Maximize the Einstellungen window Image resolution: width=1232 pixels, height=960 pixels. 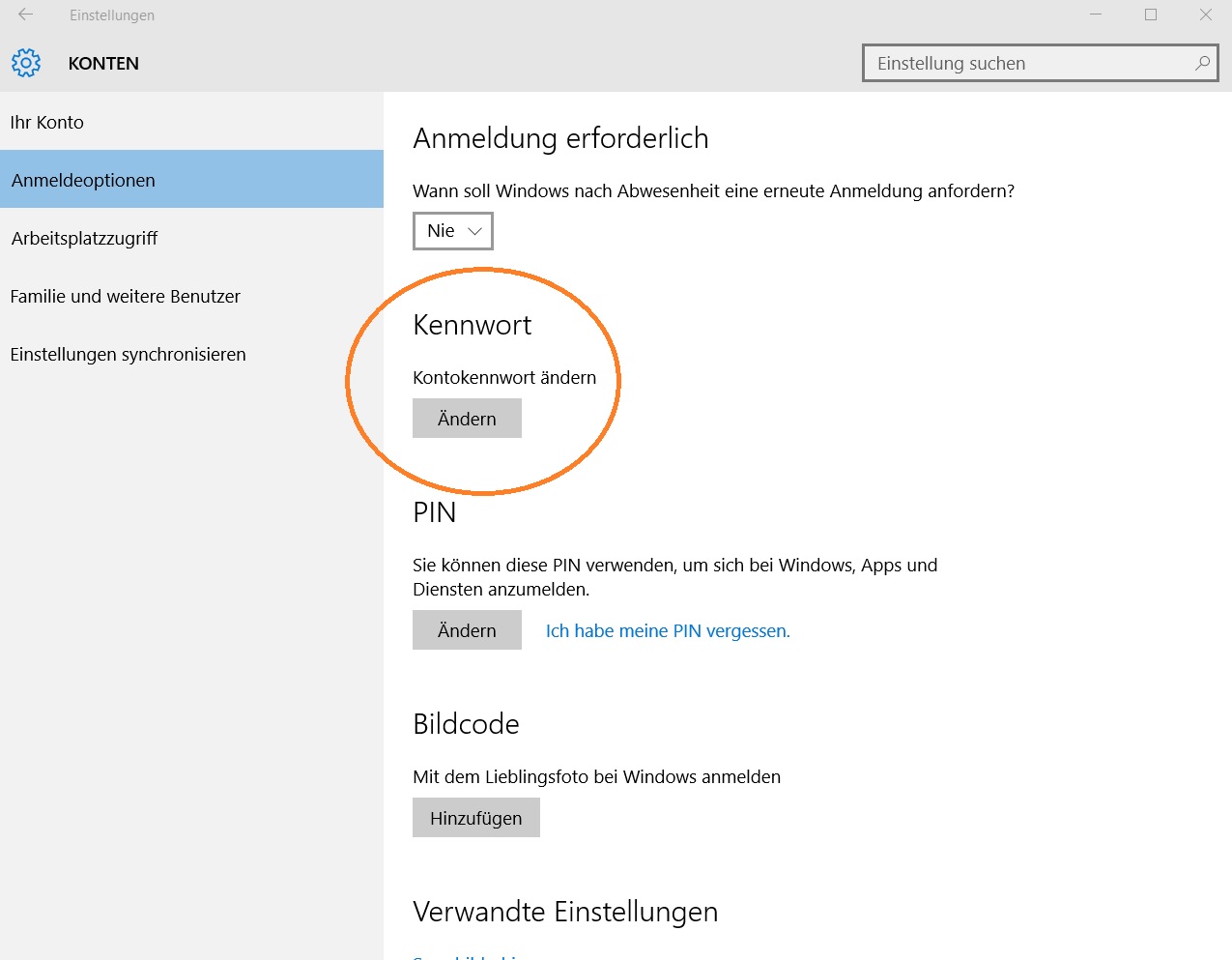tap(1151, 15)
